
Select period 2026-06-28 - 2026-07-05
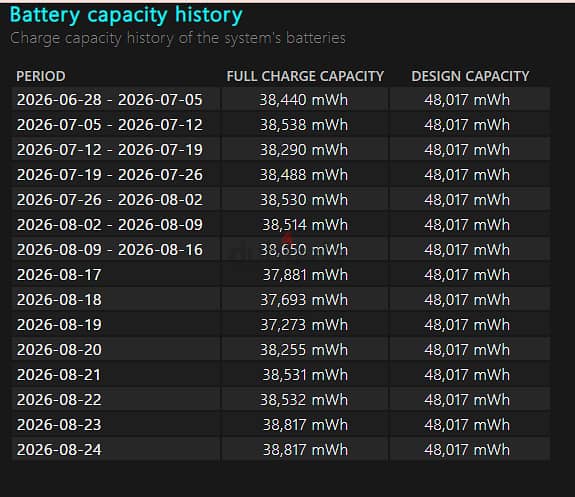pos(109,100)
